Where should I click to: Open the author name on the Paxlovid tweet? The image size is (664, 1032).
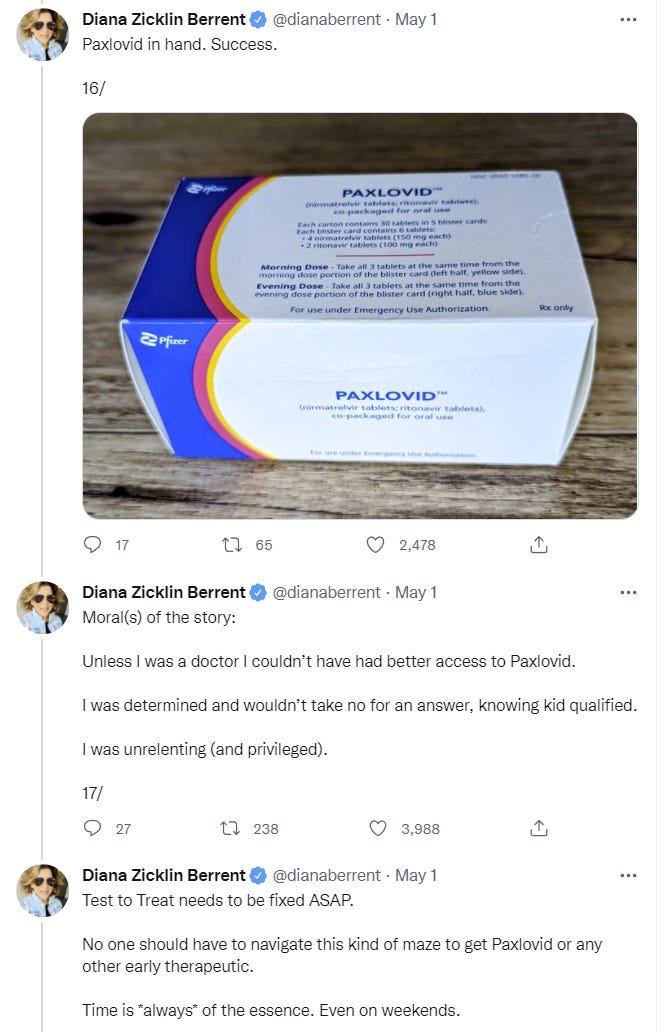coord(164,19)
